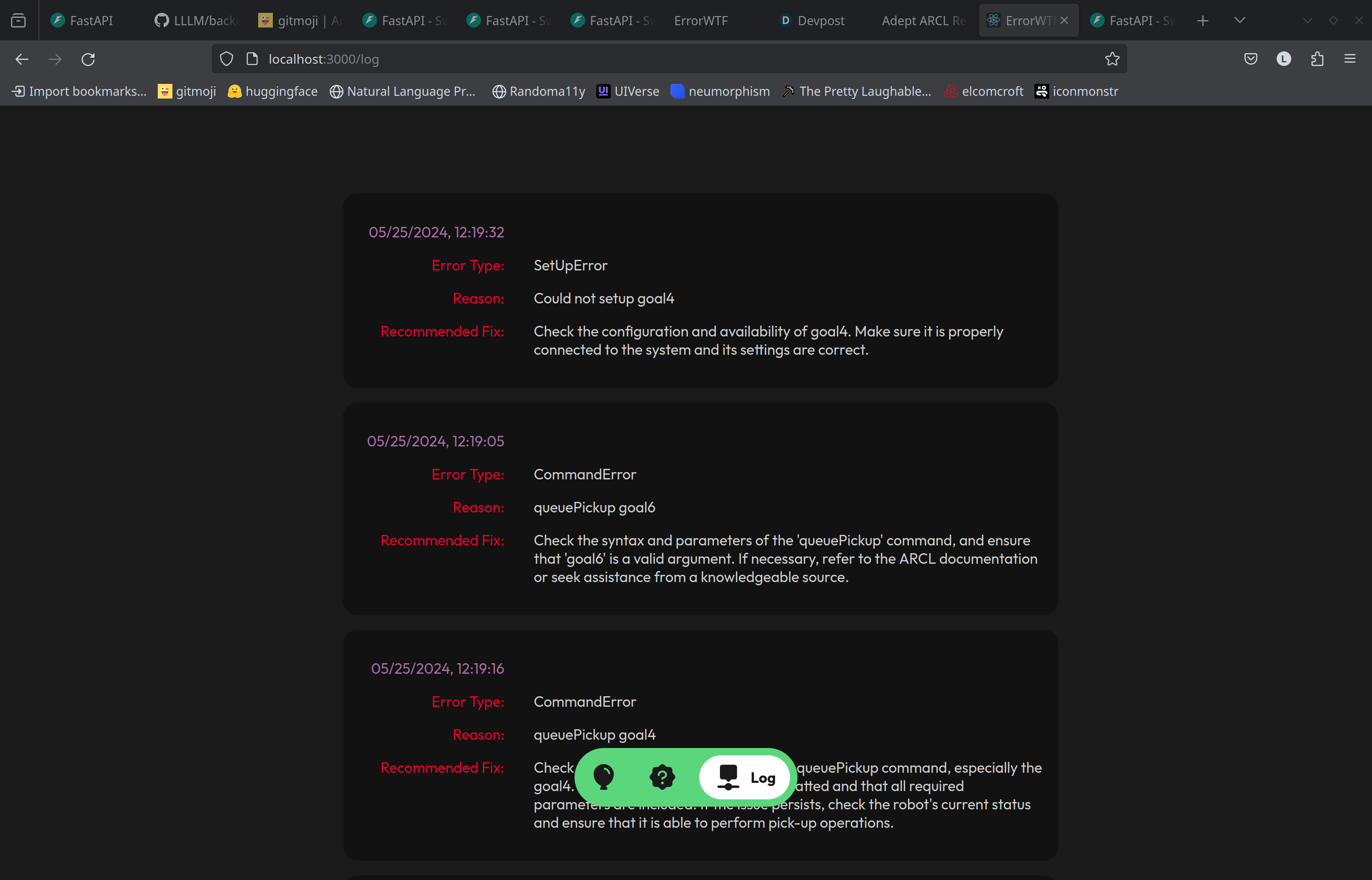
Task: Click tracking protection shield icon
Action: click(227, 59)
